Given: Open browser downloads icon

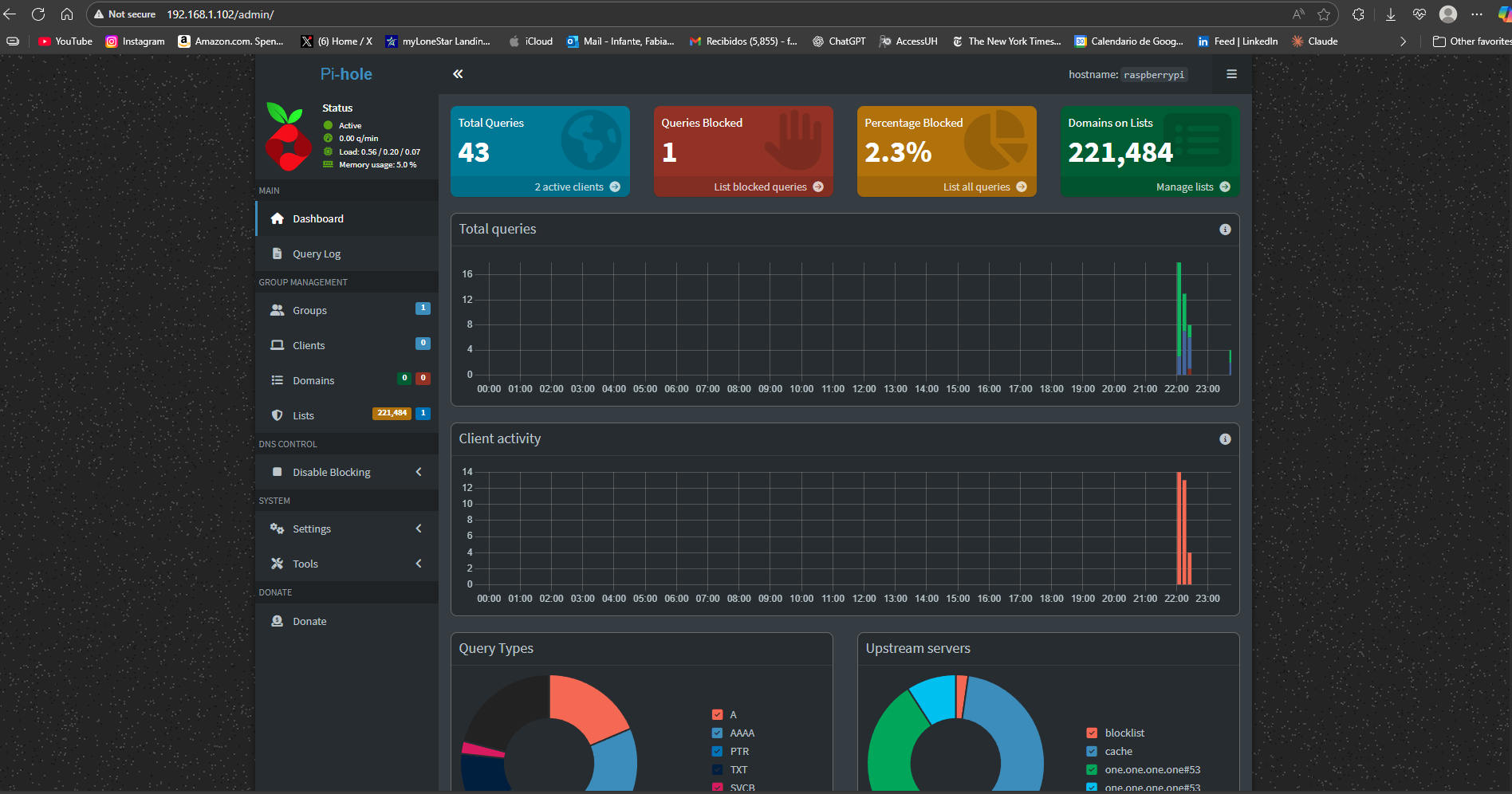Looking at the screenshot, I should click(x=1390, y=14).
